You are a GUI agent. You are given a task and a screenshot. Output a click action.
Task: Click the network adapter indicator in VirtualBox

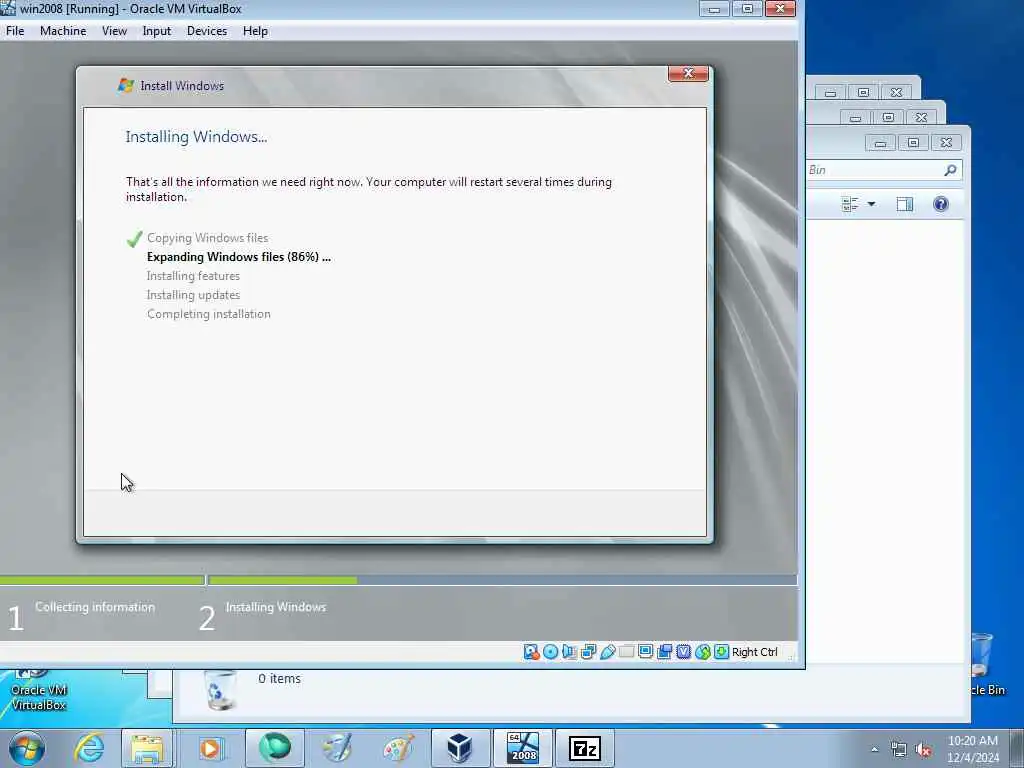pos(588,652)
